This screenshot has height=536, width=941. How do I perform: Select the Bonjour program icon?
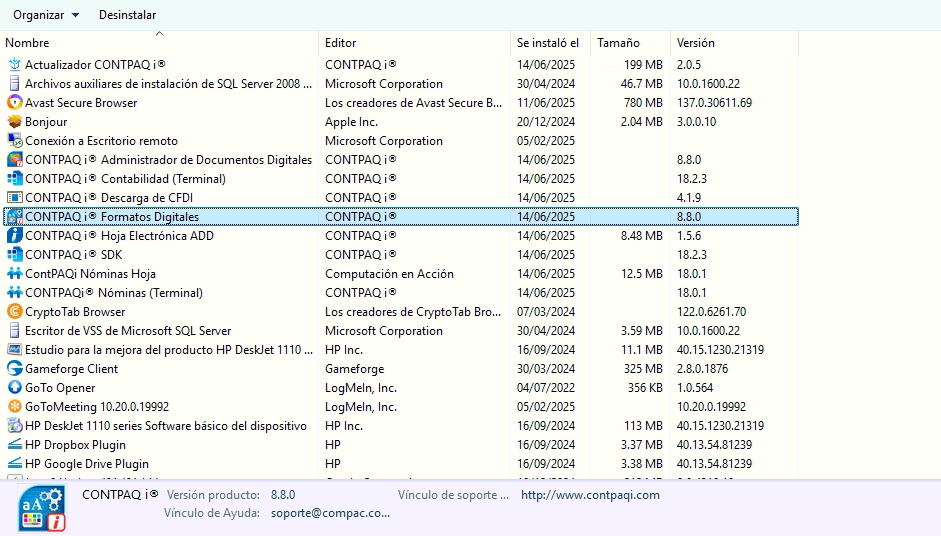tap(15, 122)
